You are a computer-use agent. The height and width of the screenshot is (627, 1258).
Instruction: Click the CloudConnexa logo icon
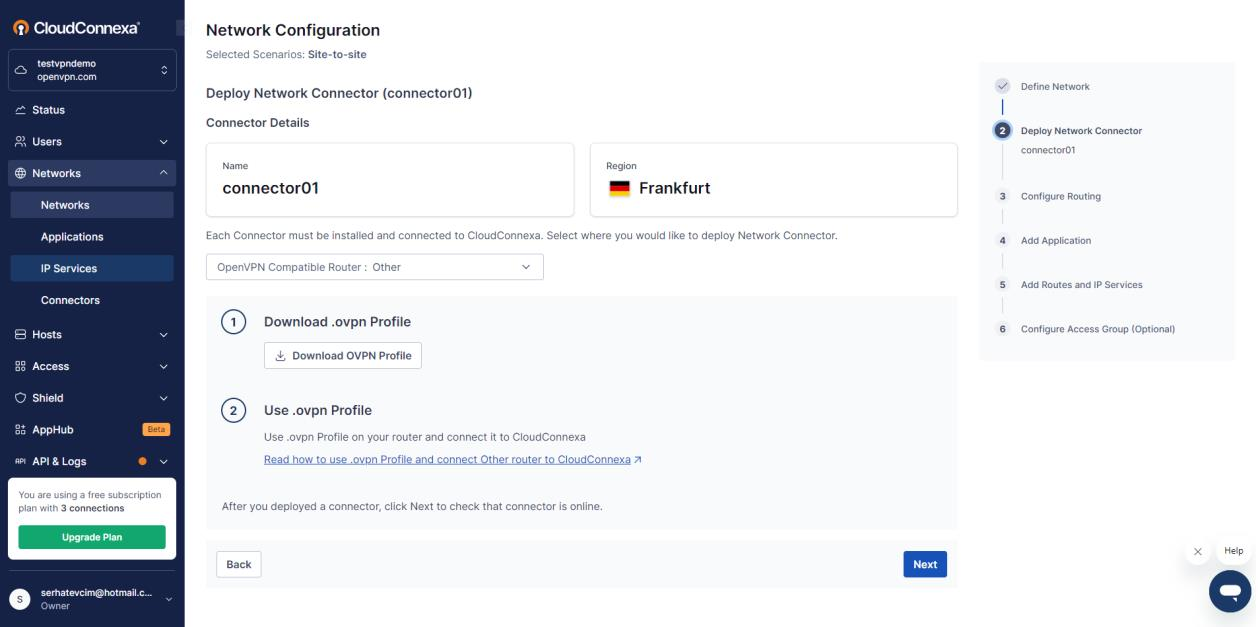(19, 28)
